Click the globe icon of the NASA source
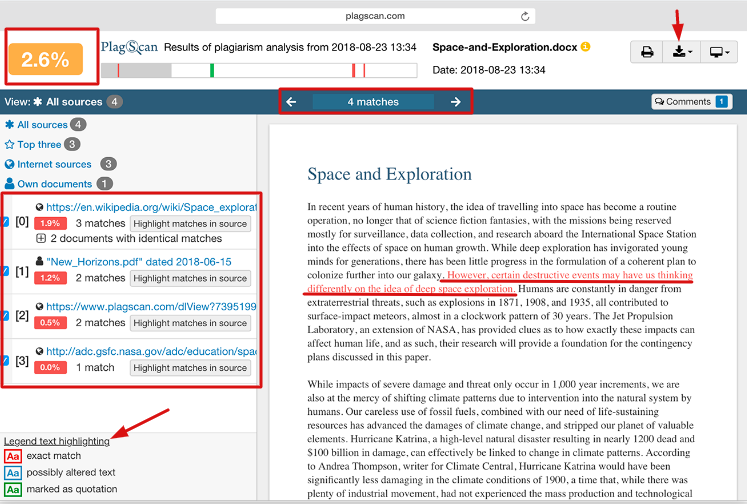747x504 pixels. (x=40, y=351)
